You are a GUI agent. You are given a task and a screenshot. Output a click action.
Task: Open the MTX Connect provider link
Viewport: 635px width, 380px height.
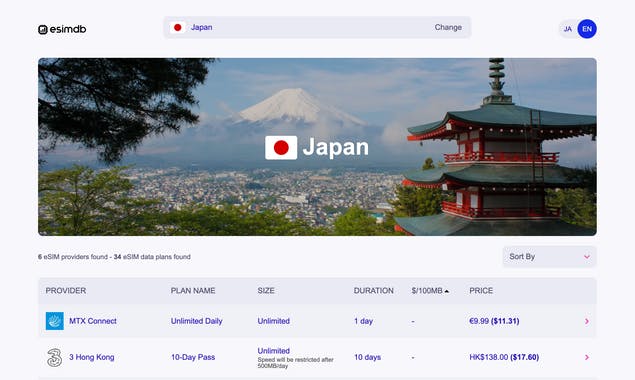(93, 321)
